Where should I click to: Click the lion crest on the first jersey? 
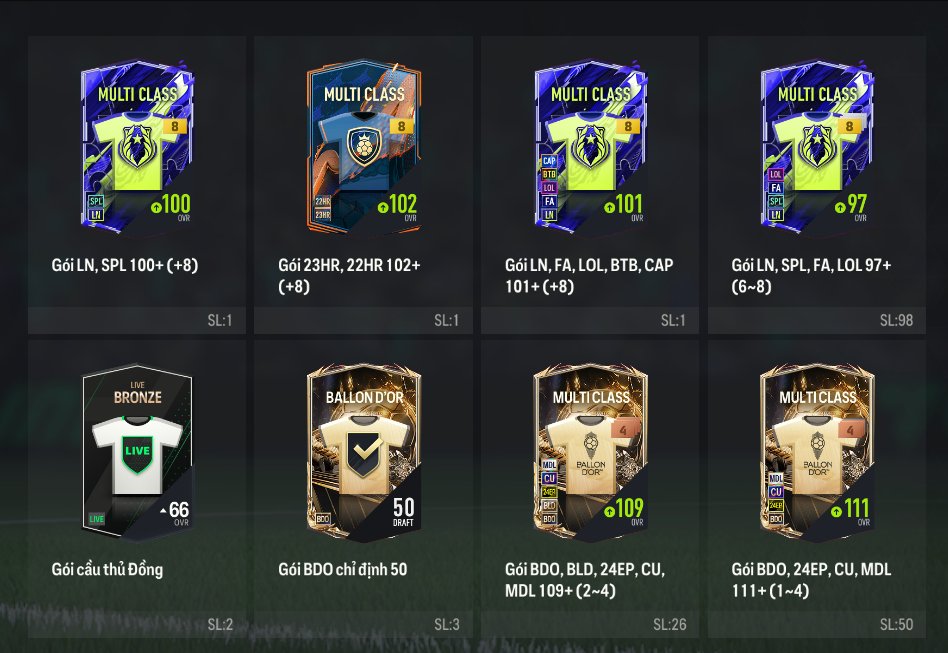[x=137, y=146]
